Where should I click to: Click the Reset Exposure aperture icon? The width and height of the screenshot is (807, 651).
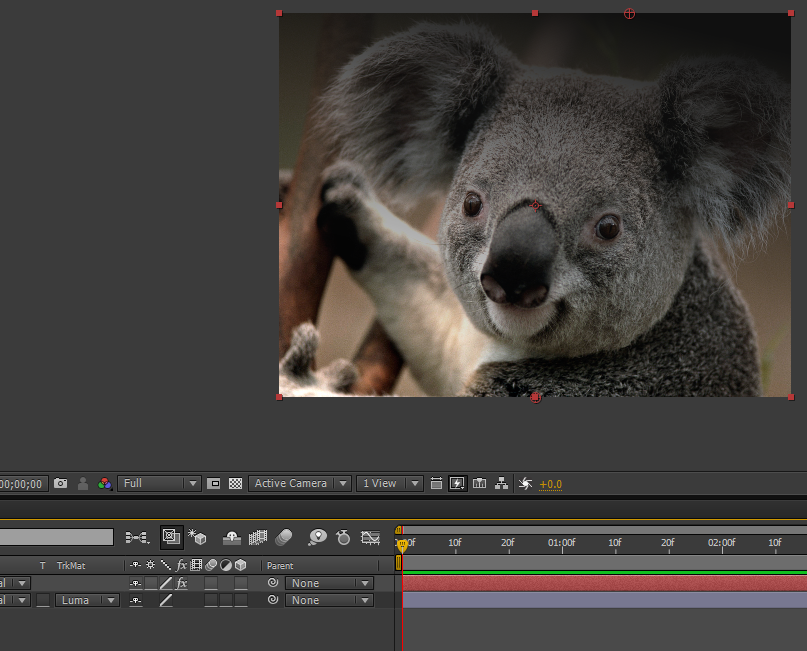tap(525, 483)
